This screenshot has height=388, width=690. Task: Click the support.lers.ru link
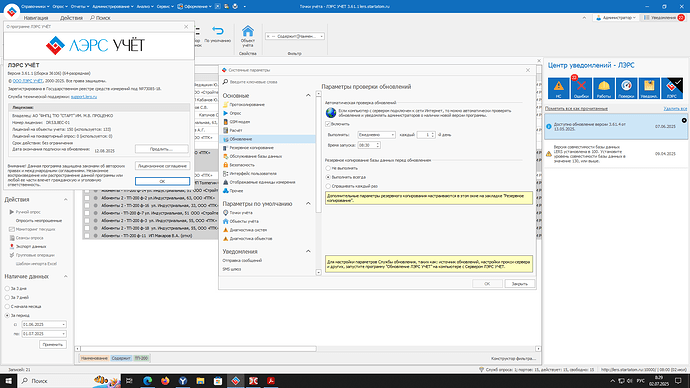(84, 96)
